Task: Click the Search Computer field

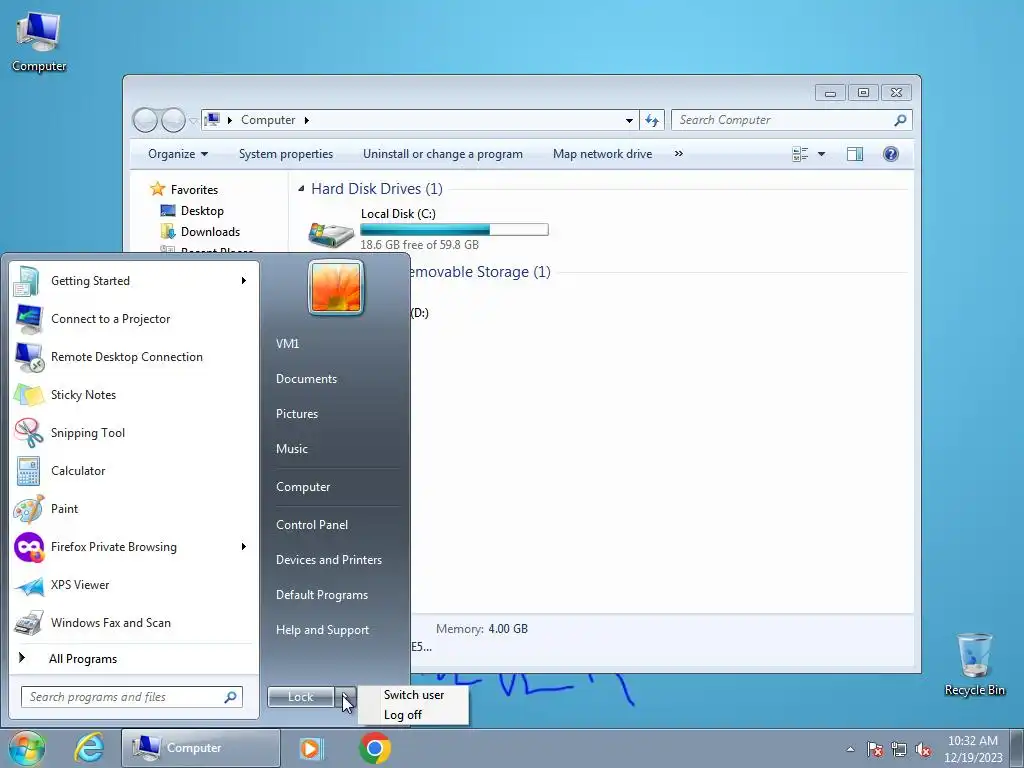Action: (x=791, y=120)
